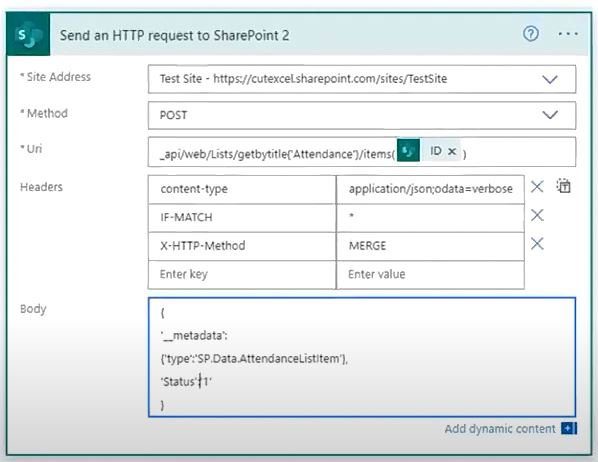Viewport: 598px width, 462px height.
Task: Open help for this action
Action: coord(530,34)
